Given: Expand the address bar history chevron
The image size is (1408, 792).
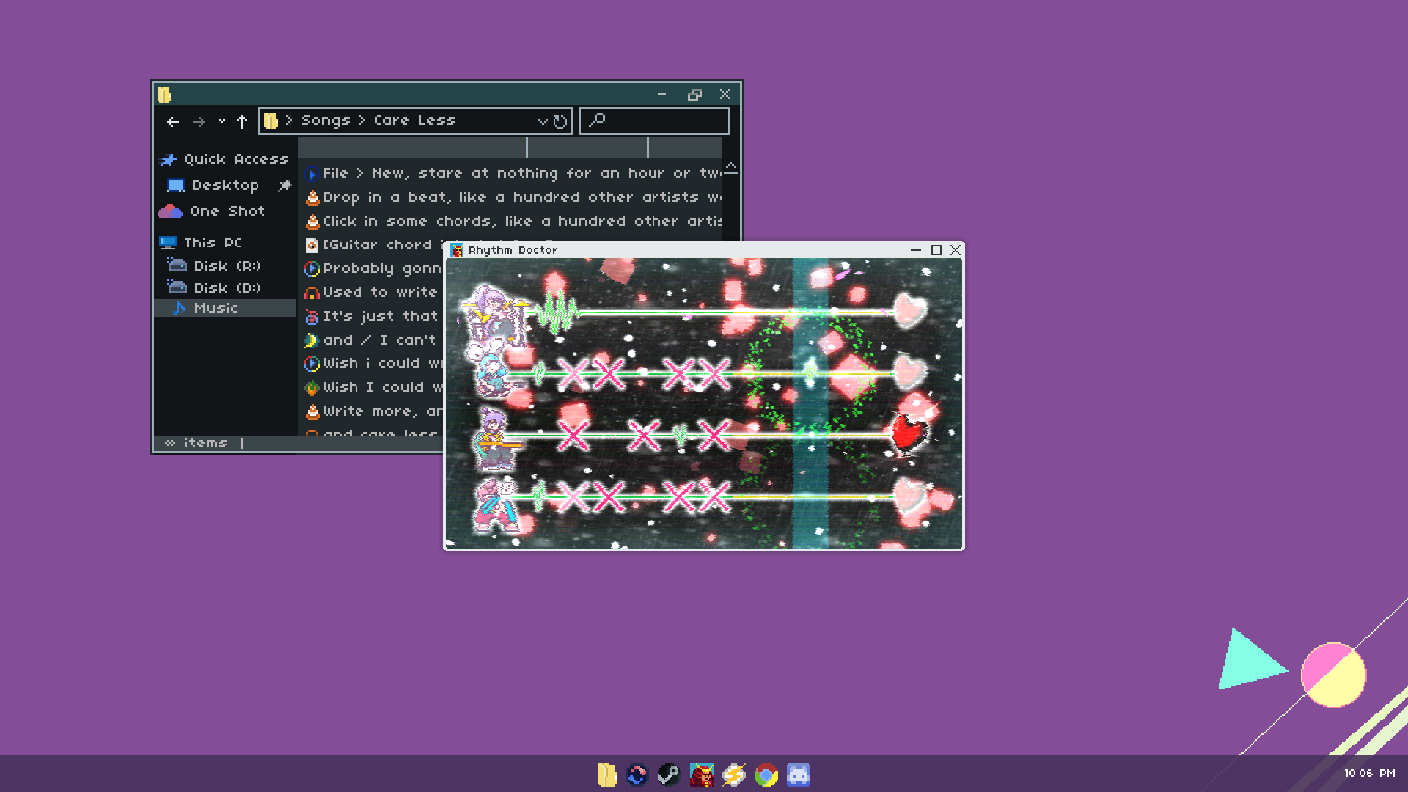Looking at the screenshot, I should click(x=543, y=121).
